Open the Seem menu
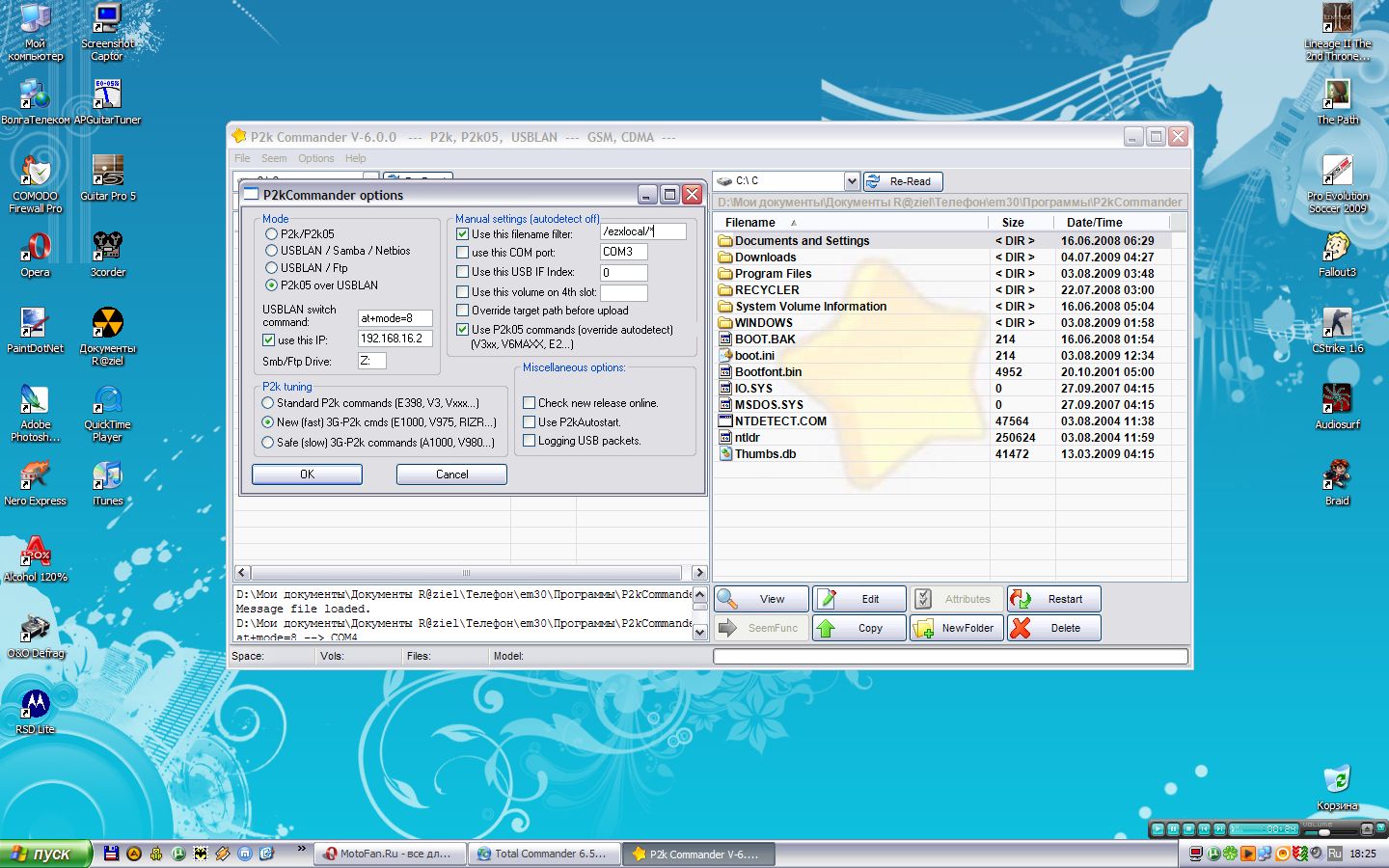 coord(274,158)
